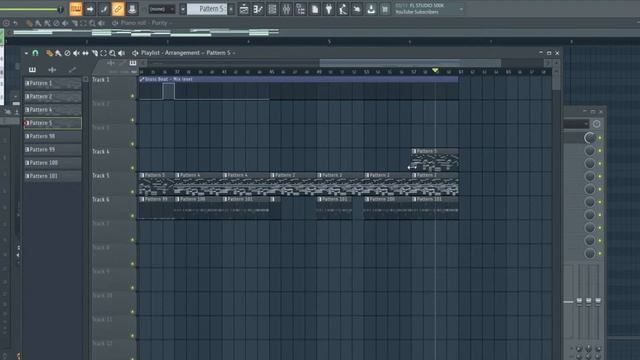Show automation clips with picker curve icon

(x=72, y=70)
